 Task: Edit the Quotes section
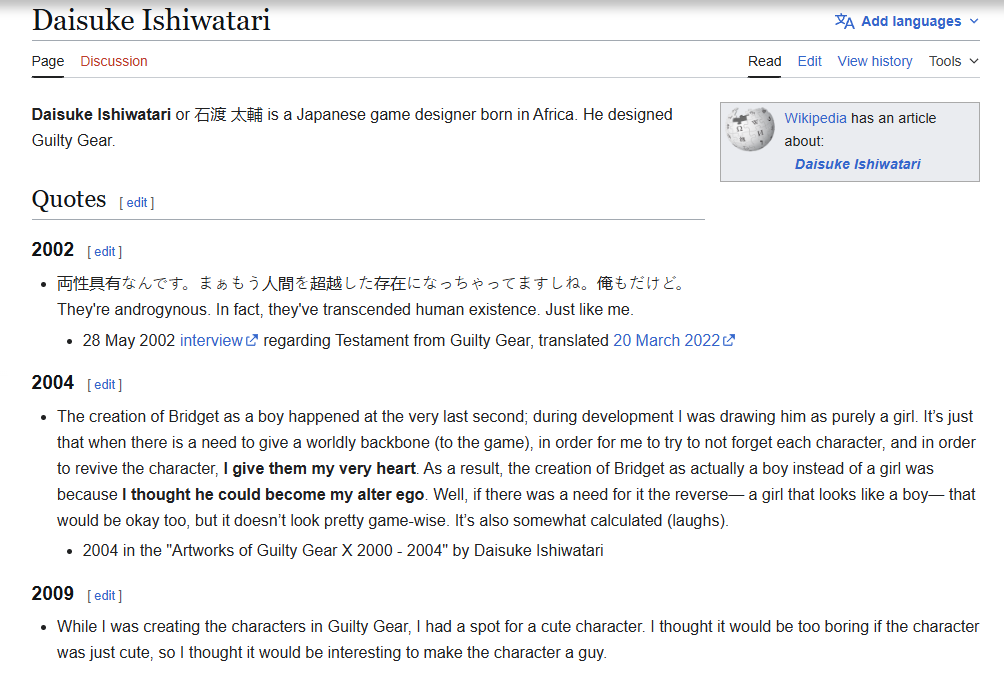click(x=137, y=202)
